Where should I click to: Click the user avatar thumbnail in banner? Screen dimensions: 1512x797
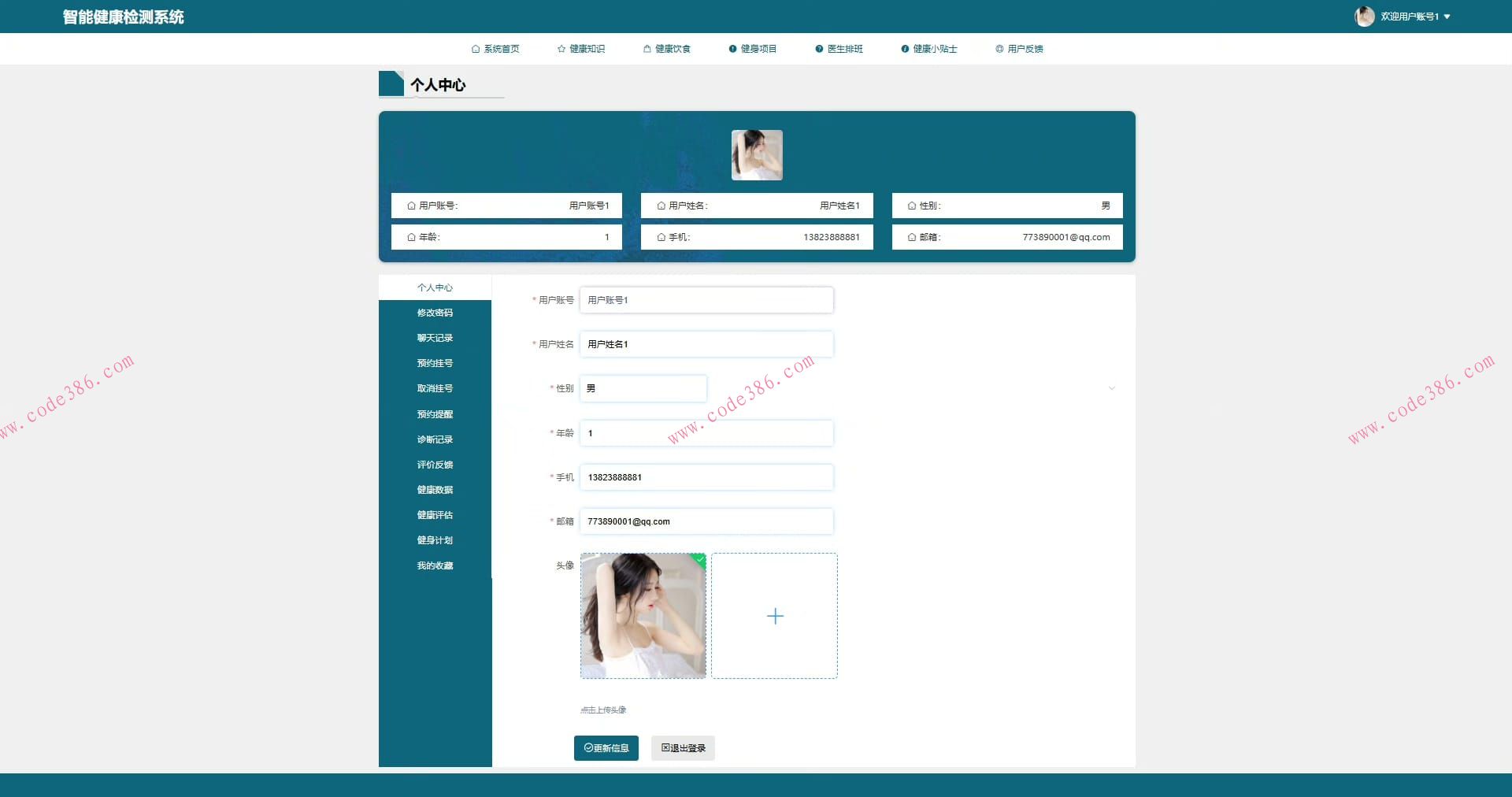757,155
